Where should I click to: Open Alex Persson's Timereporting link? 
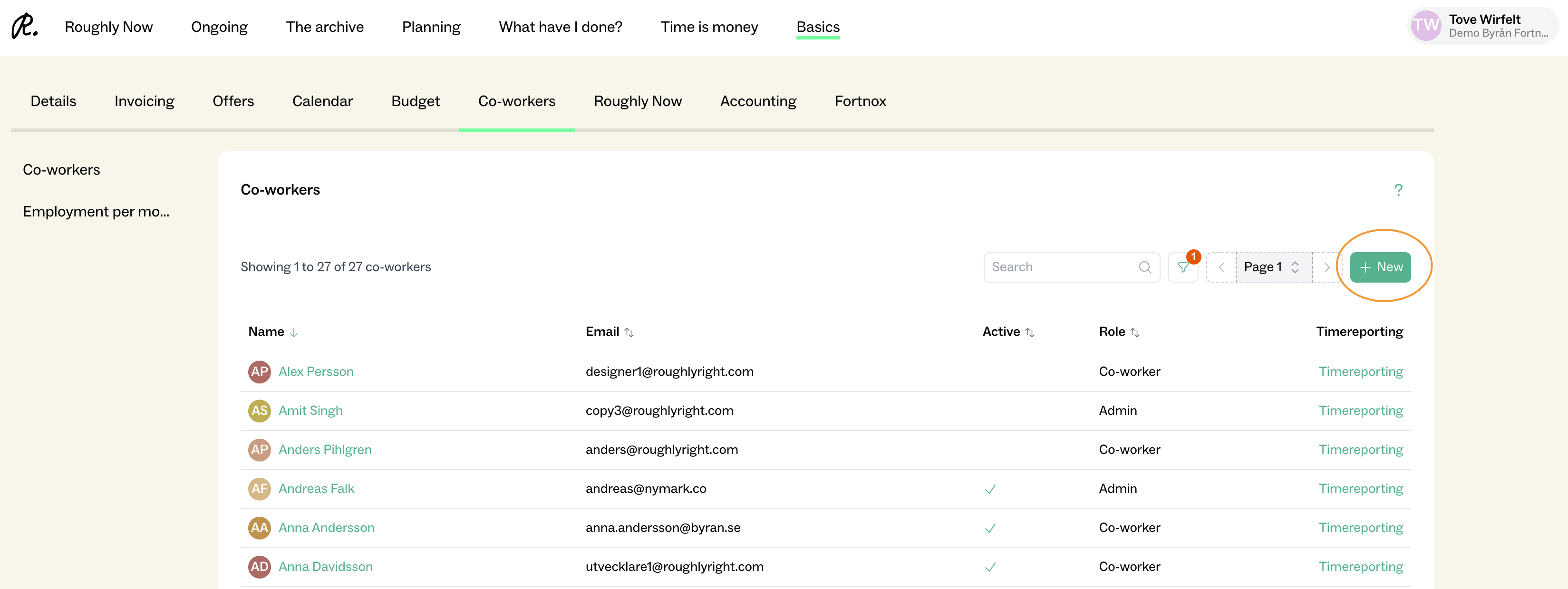(x=1360, y=372)
